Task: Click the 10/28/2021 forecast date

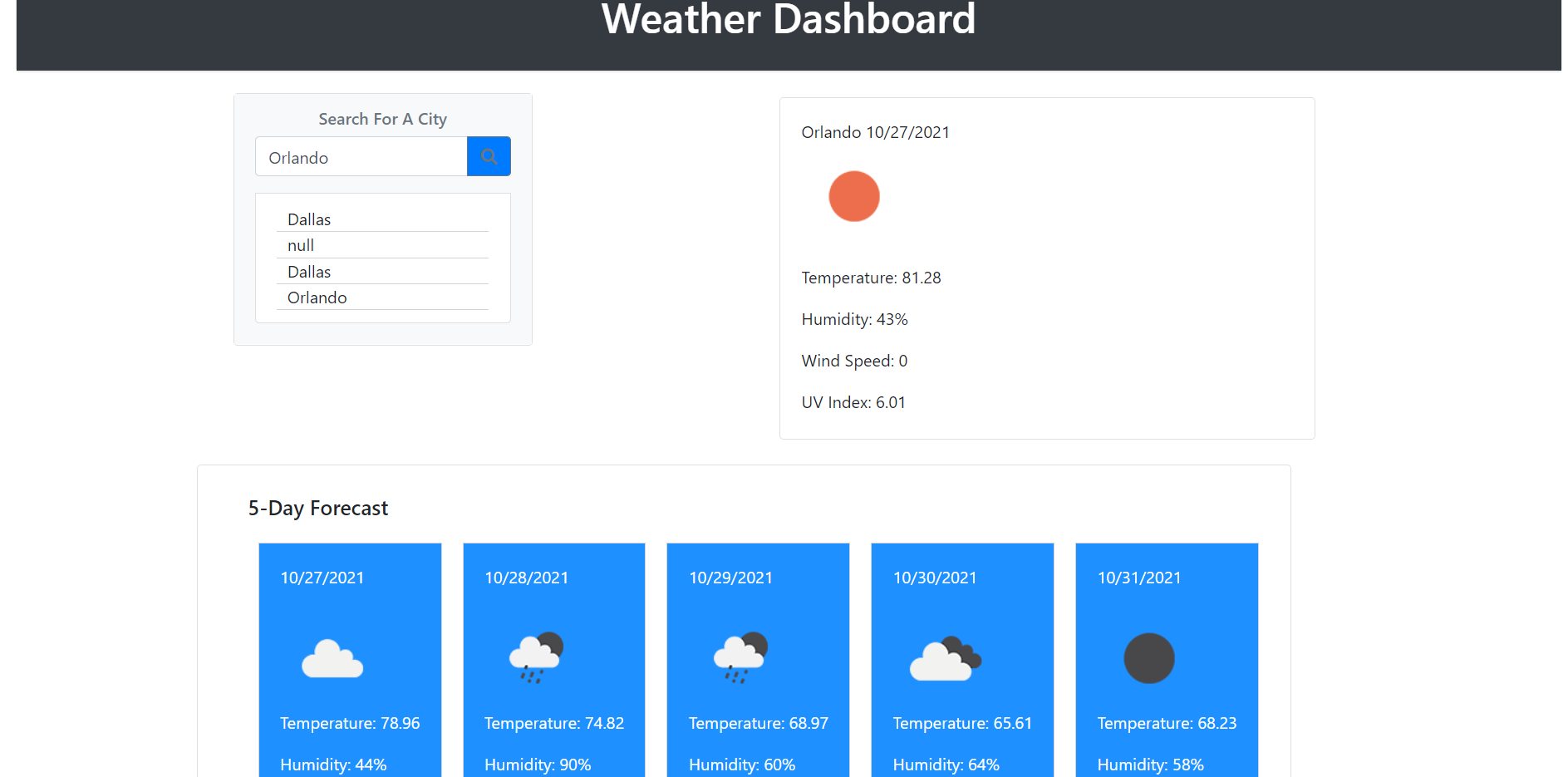Action: pos(527,578)
